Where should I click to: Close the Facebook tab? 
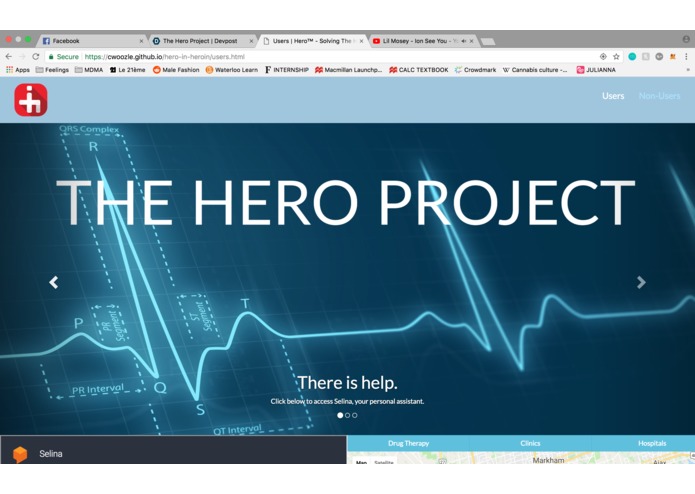(x=141, y=41)
